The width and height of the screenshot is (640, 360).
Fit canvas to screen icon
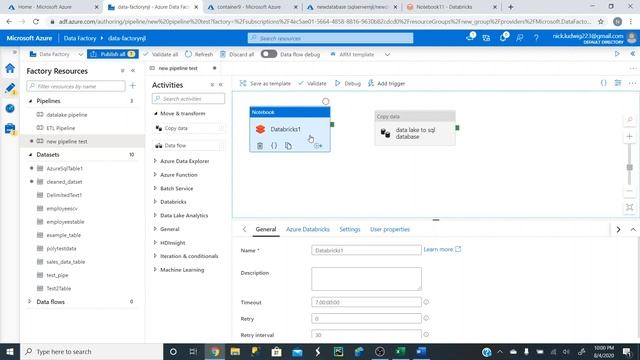point(629,207)
